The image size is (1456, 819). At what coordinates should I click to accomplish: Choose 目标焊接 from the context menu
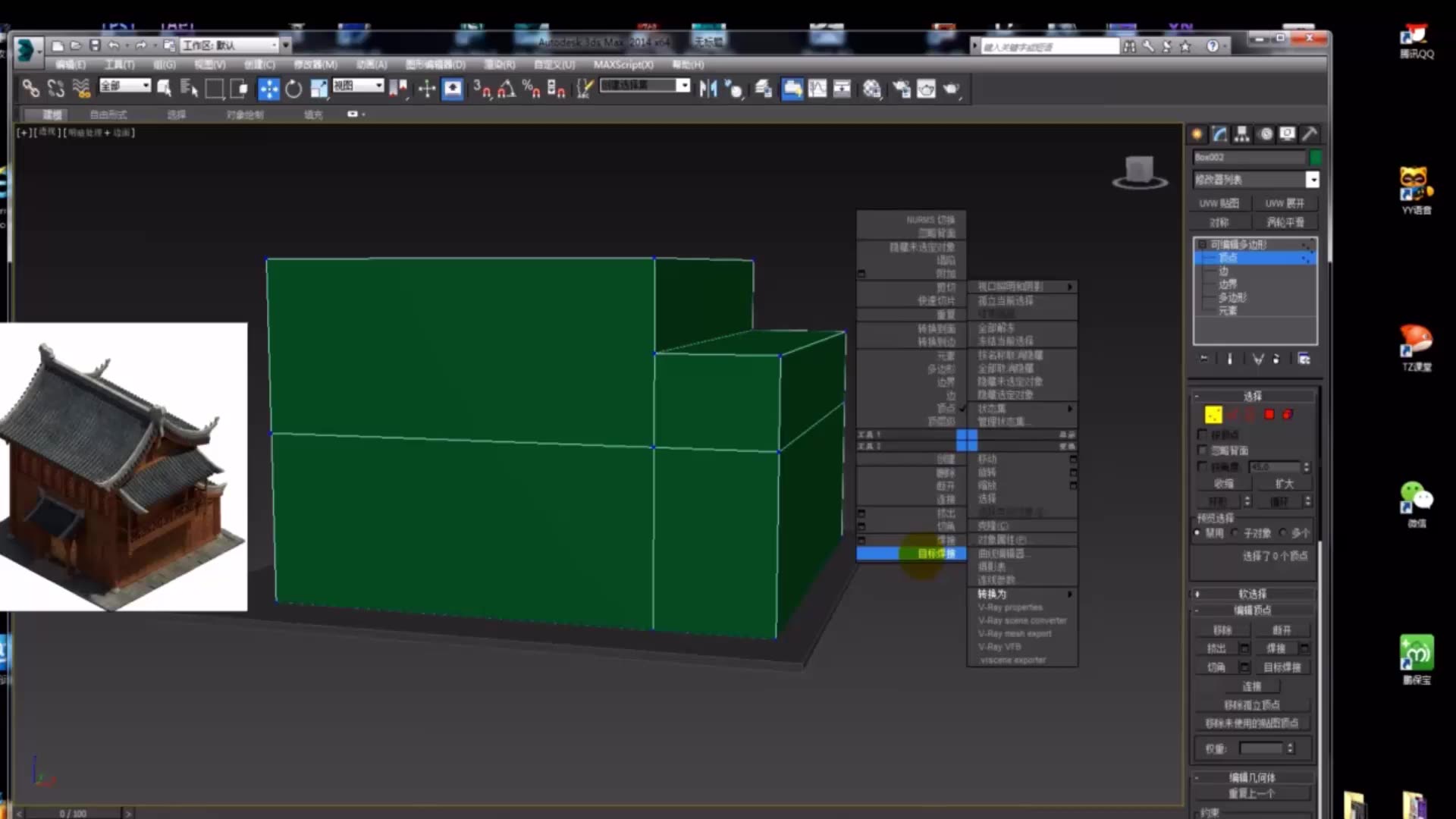pyautogui.click(x=938, y=554)
